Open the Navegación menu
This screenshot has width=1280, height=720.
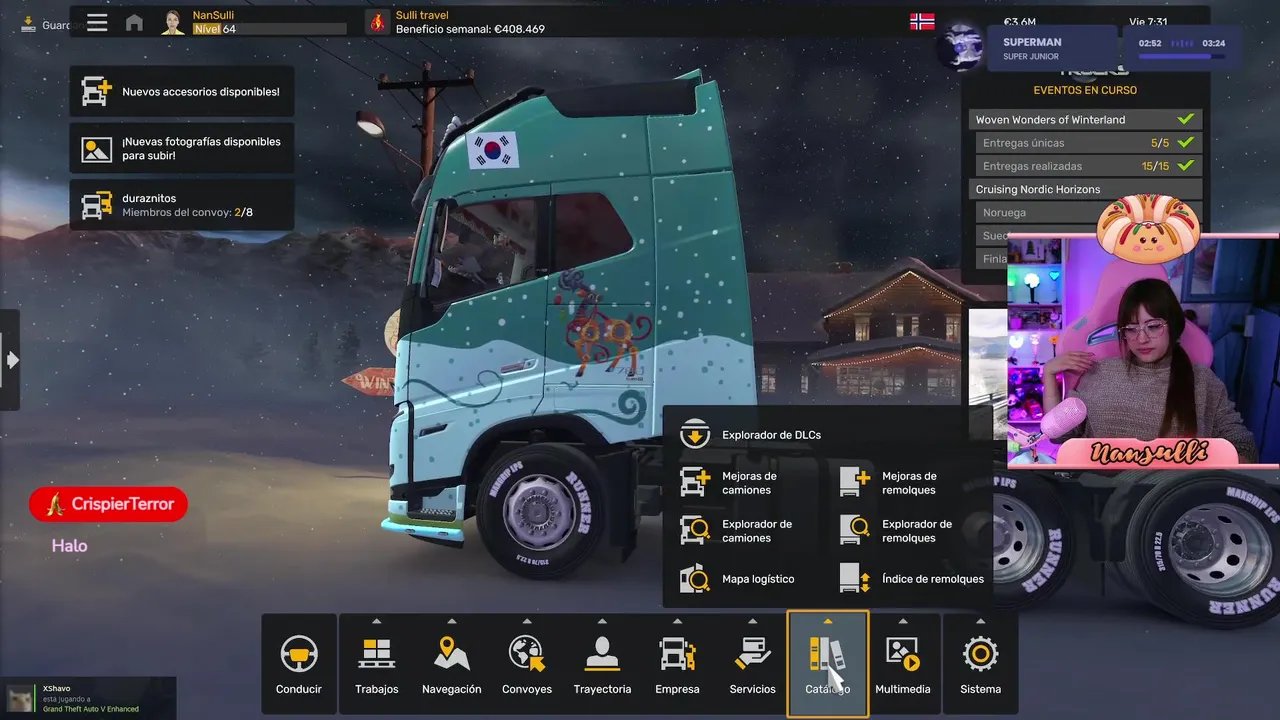(x=452, y=664)
